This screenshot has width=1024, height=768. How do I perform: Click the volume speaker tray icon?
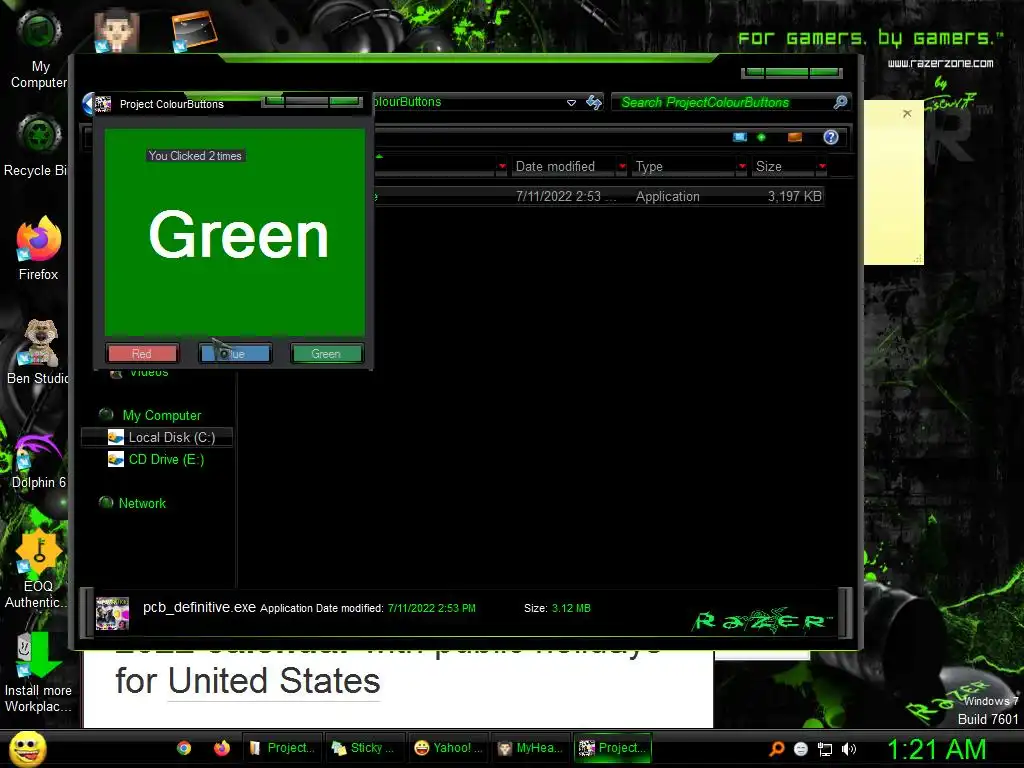[x=849, y=749]
